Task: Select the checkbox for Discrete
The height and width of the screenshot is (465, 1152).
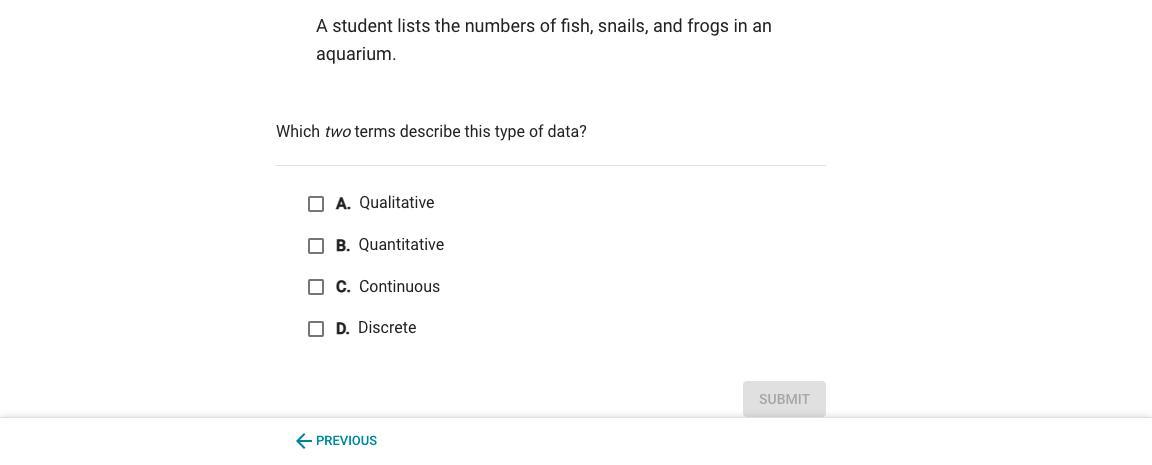Action: coord(316,329)
